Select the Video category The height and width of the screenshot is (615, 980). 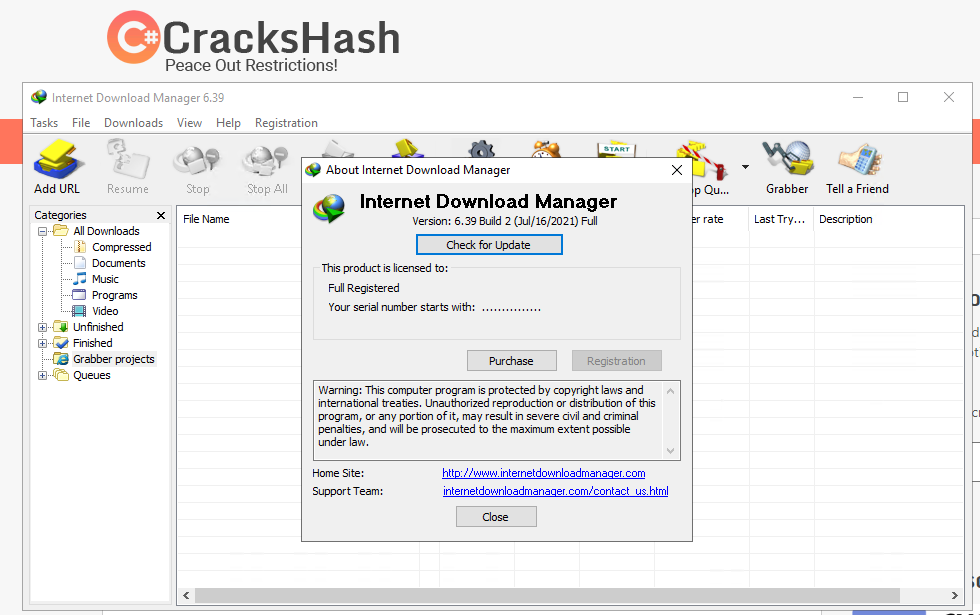[x=104, y=311]
